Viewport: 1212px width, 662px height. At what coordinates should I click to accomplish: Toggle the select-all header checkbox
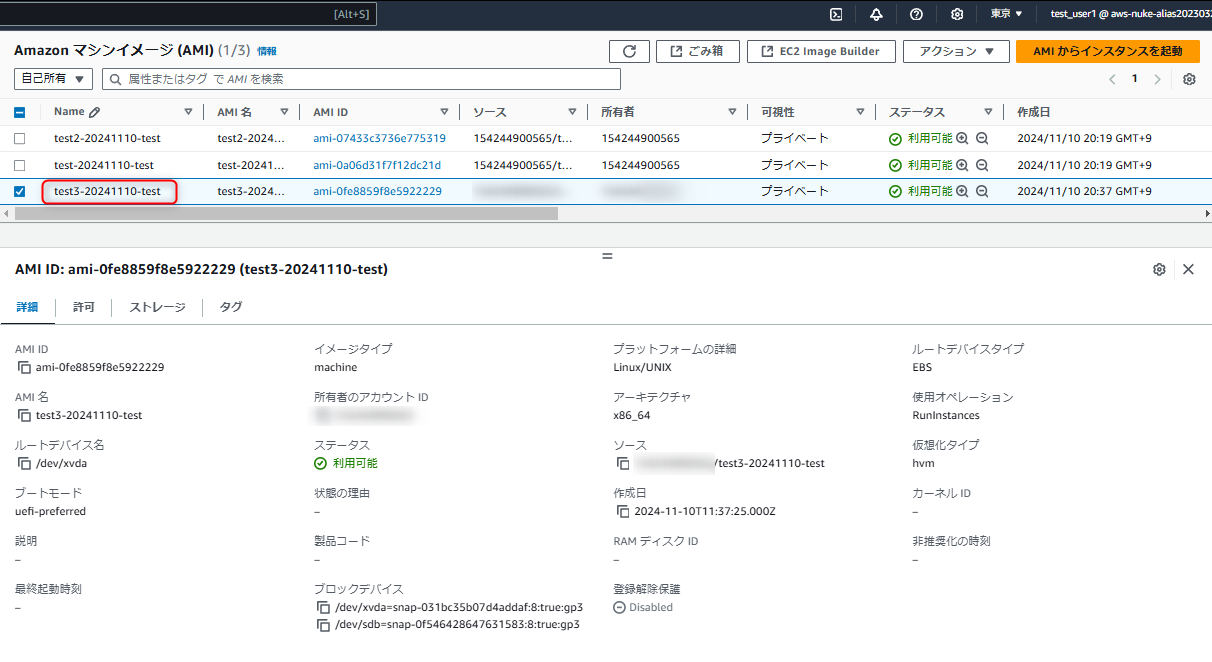(x=20, y=112)
